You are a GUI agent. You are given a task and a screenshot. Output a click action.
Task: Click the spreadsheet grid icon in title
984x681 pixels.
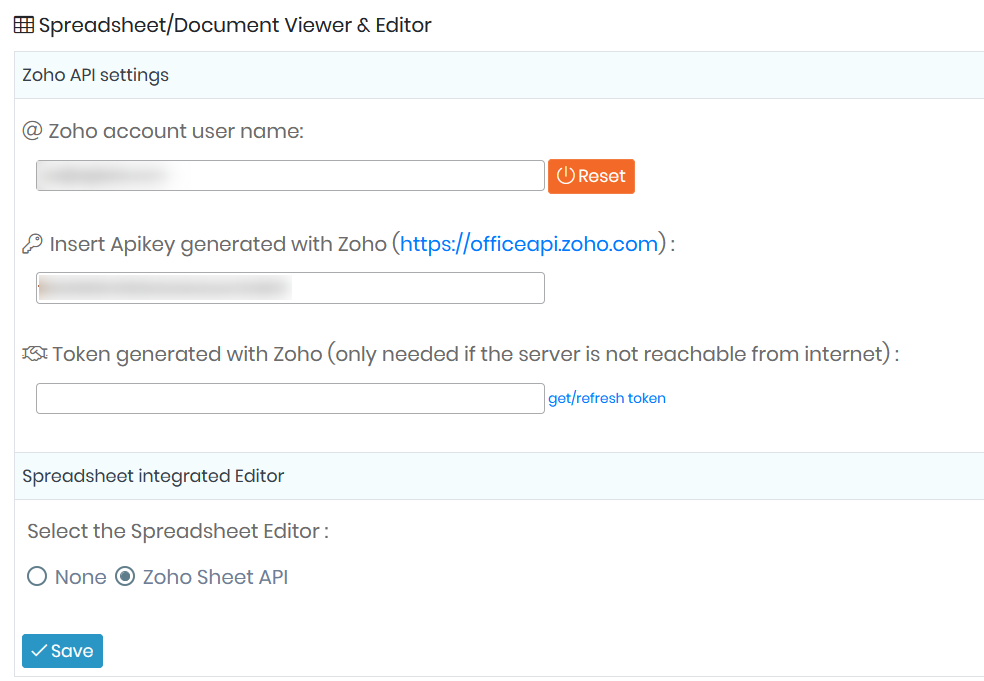pyautogui.click(x=24, y=25)
